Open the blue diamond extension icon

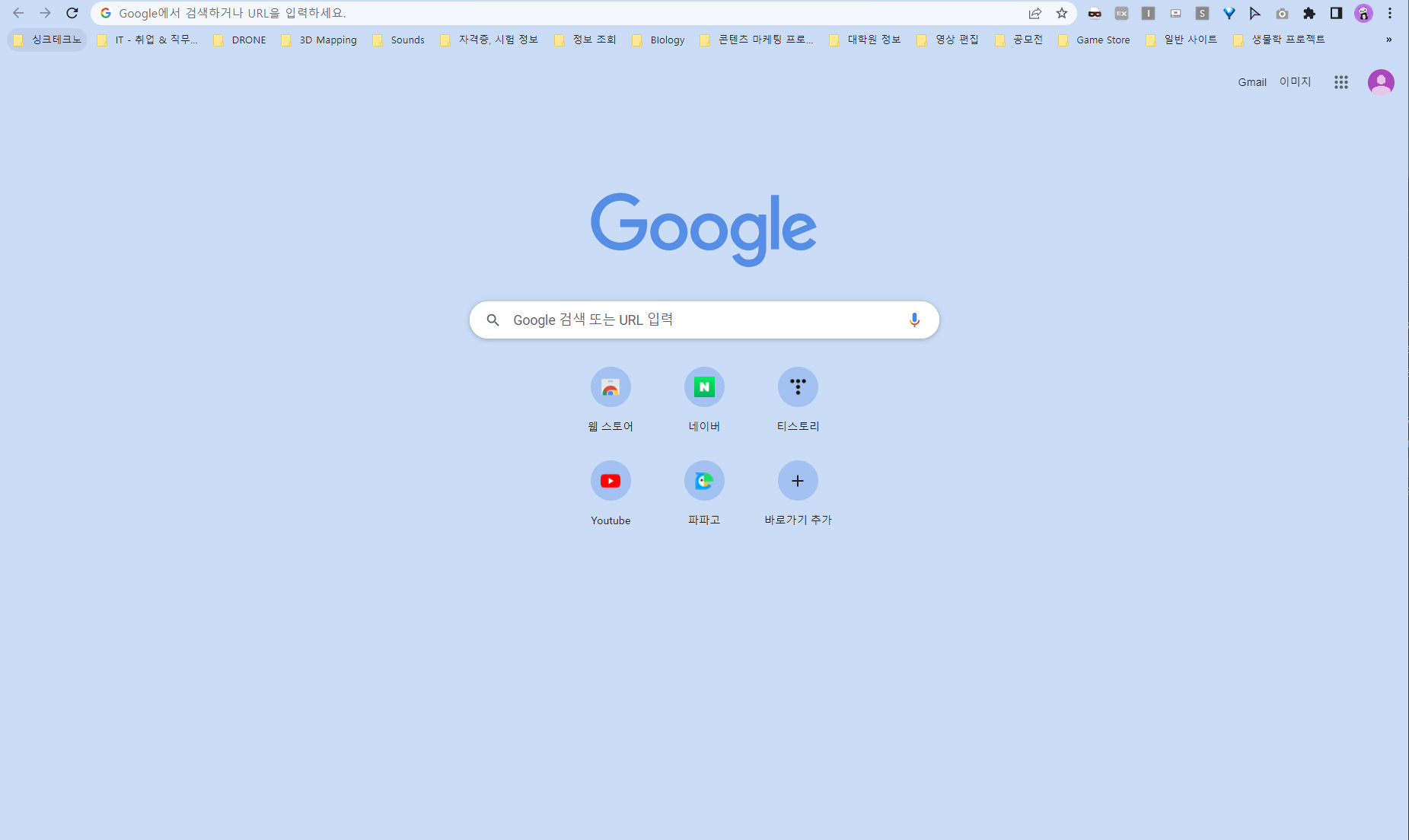[x=1229, y=13]
